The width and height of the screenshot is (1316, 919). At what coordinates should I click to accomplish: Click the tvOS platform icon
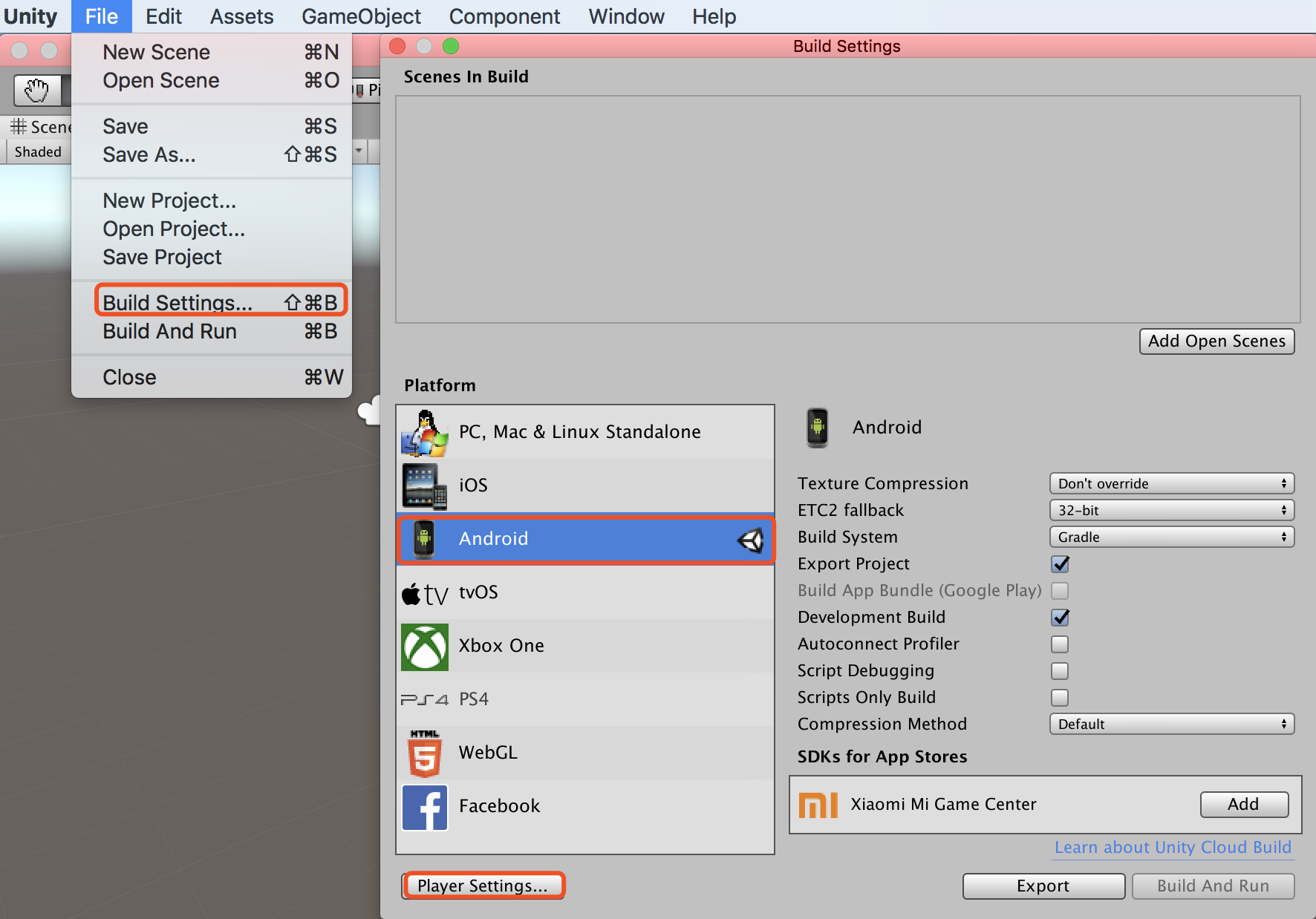coord(424,593)
